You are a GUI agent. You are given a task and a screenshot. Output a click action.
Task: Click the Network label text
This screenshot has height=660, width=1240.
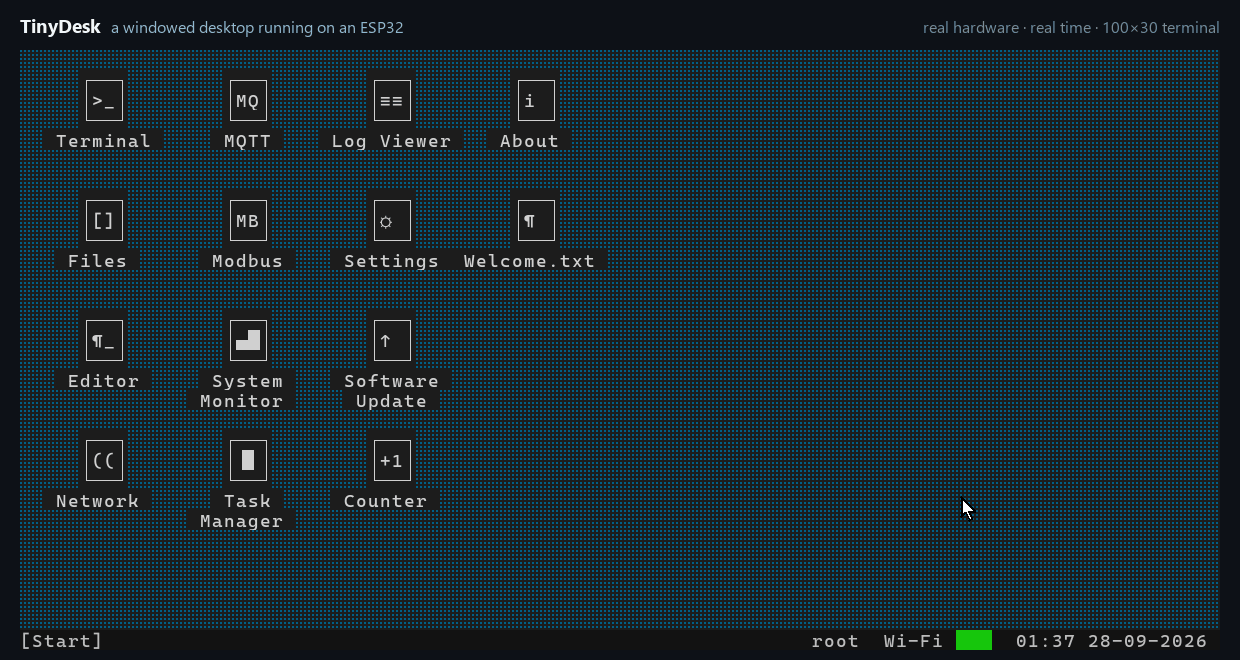point(98,501)
